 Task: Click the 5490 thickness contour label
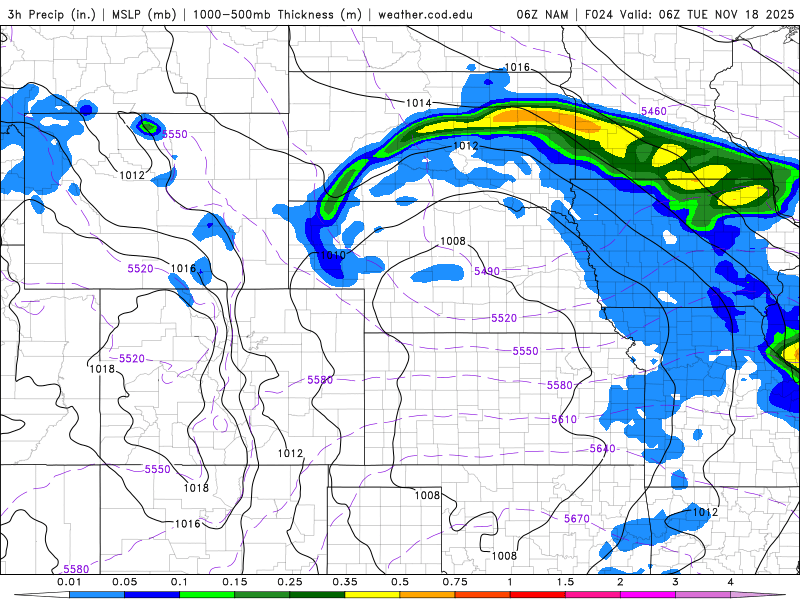coord(487,271)
